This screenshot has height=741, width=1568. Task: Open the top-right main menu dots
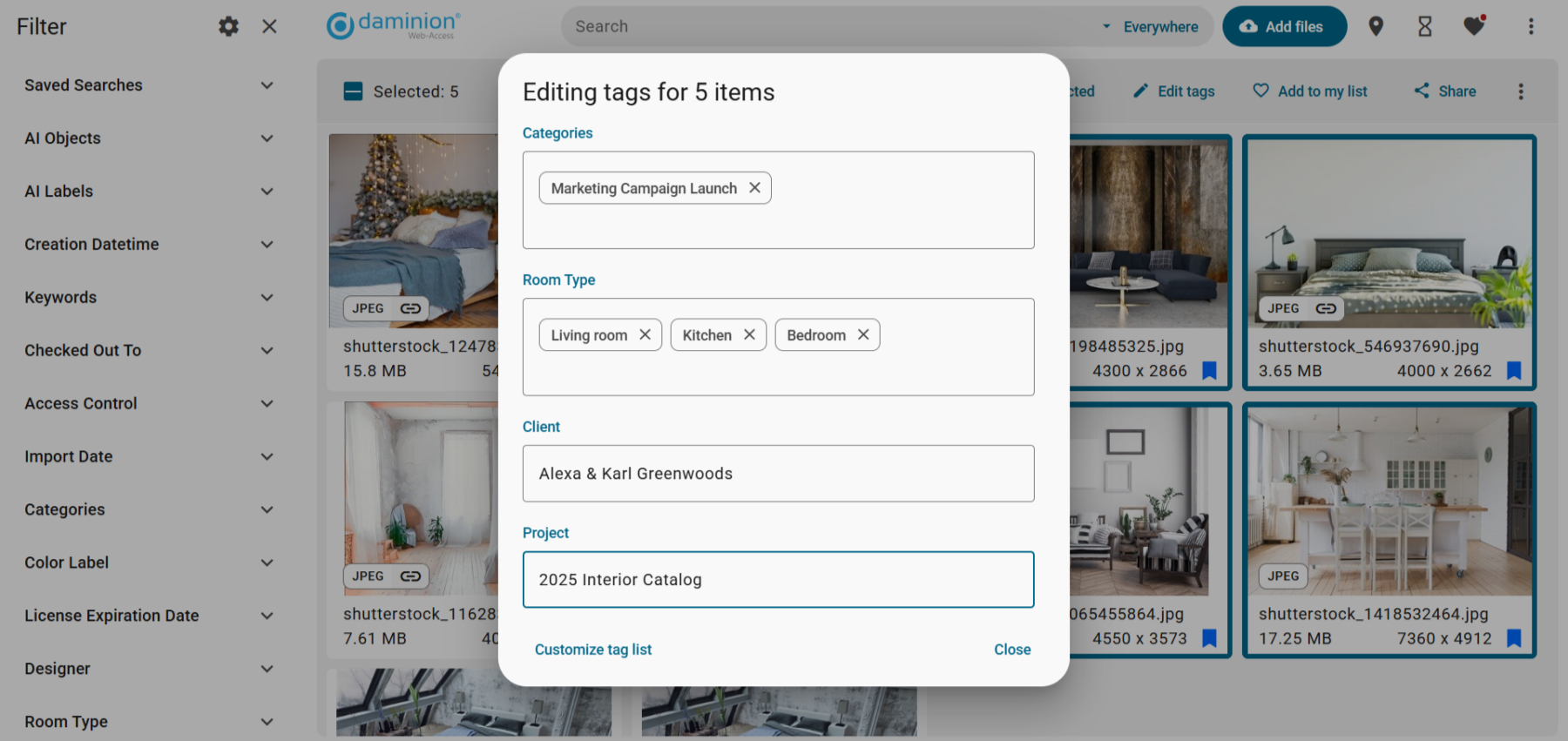(x=1531, y=26)
